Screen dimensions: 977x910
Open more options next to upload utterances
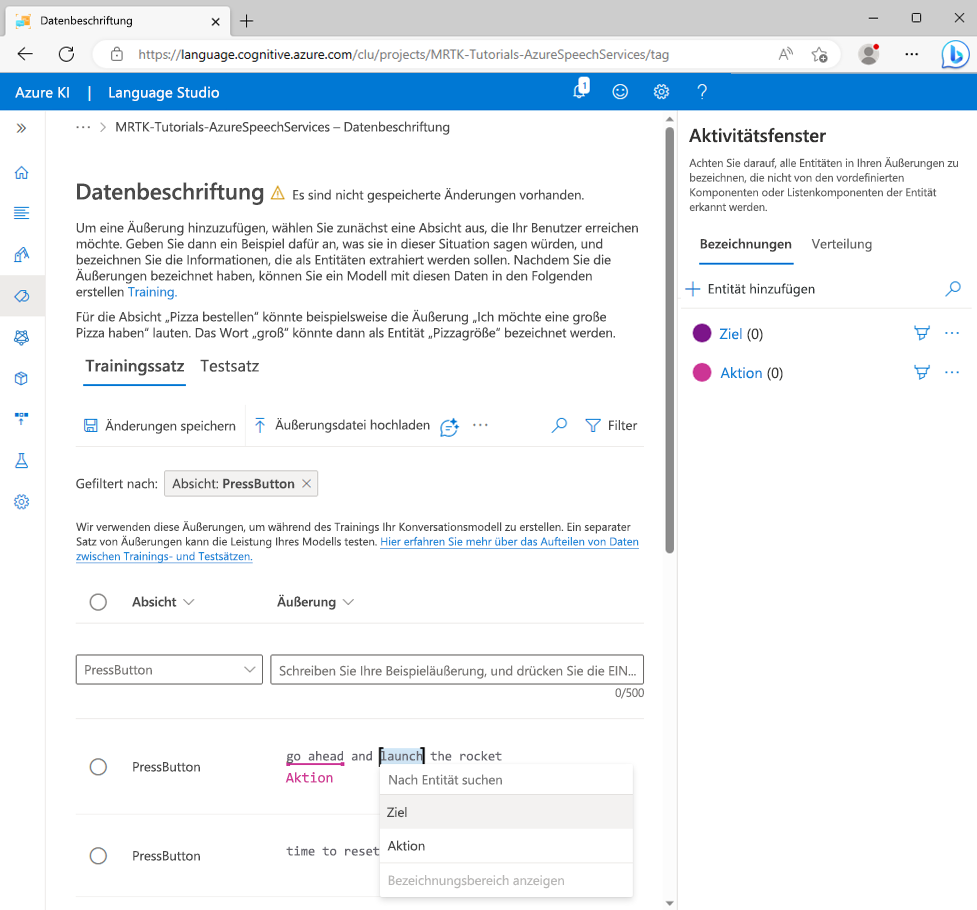point(480,425)
